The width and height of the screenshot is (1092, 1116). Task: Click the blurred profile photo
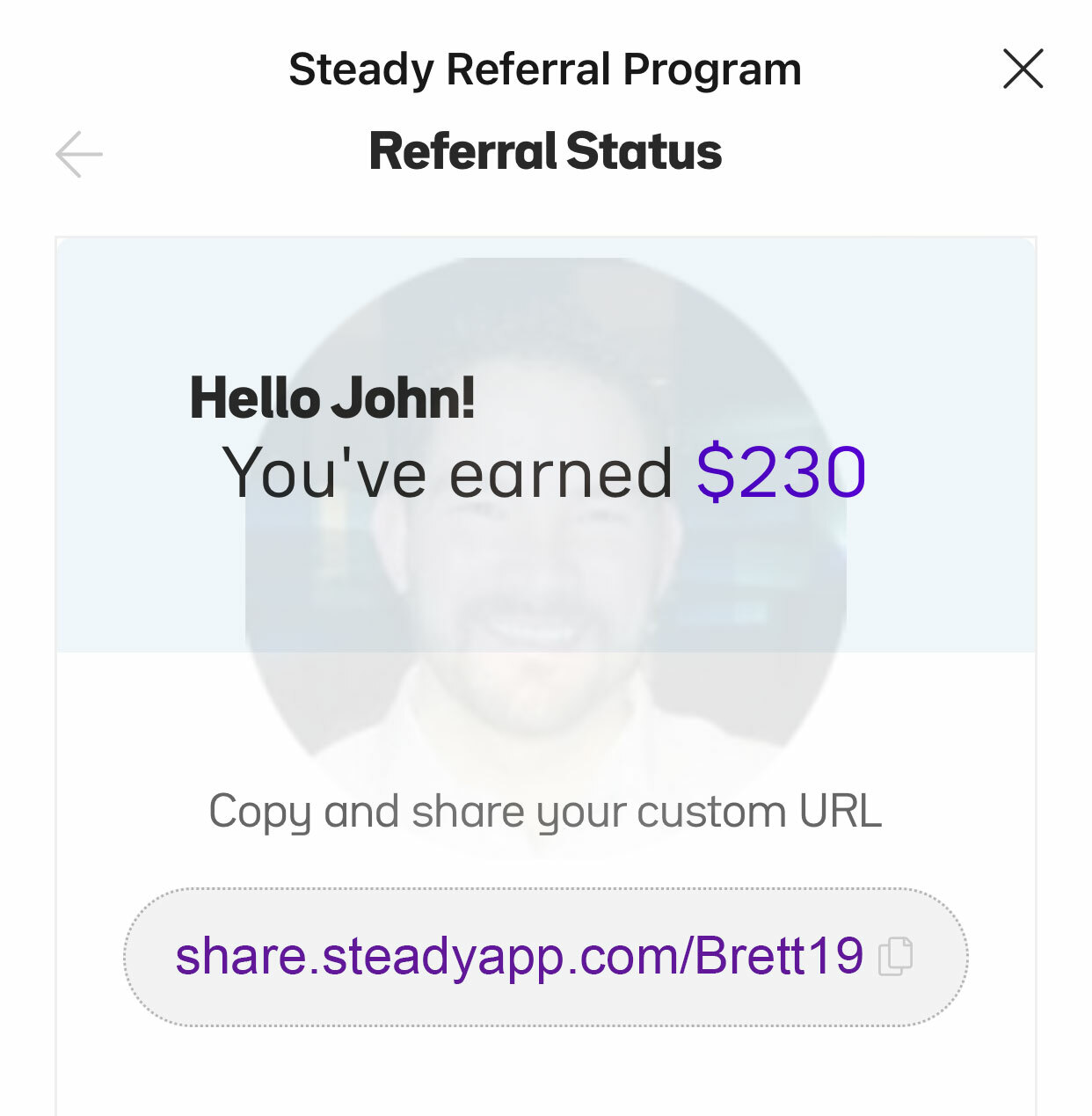[x=545, y=545]
